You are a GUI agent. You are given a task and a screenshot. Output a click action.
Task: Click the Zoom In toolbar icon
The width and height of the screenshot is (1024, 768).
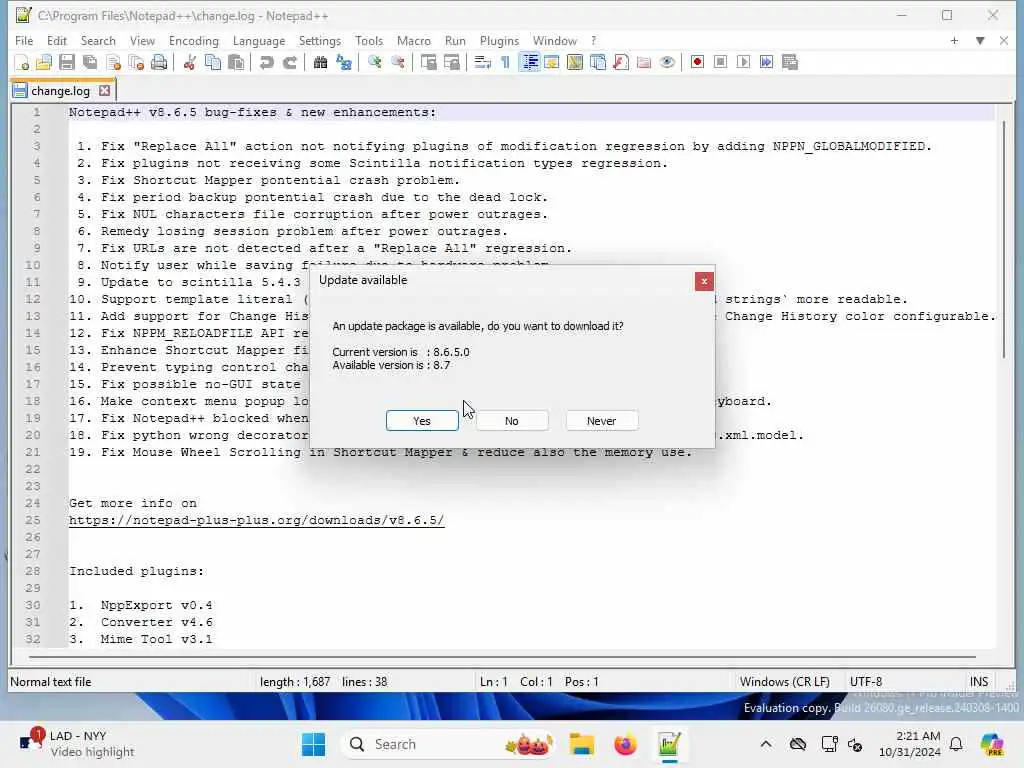375,63
